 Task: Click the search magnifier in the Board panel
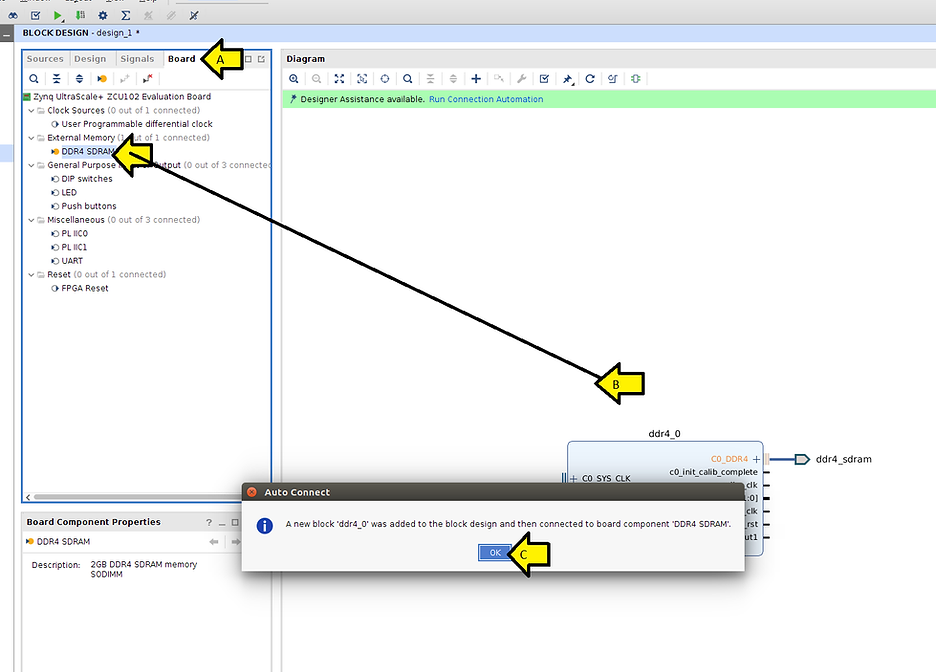[x=34, y=79]
